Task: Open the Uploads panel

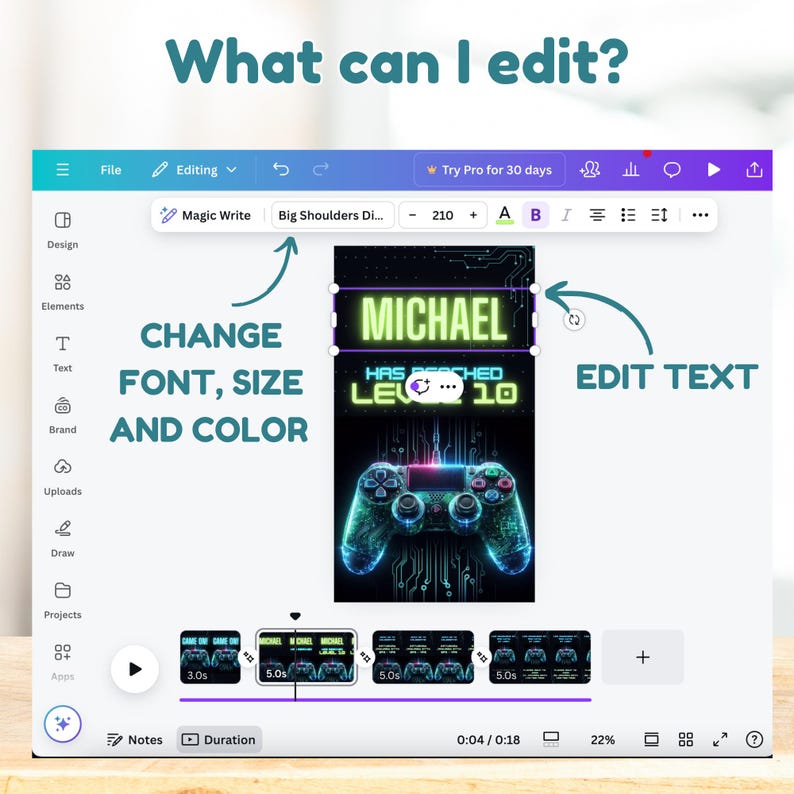Action: (x=62, y=478)
